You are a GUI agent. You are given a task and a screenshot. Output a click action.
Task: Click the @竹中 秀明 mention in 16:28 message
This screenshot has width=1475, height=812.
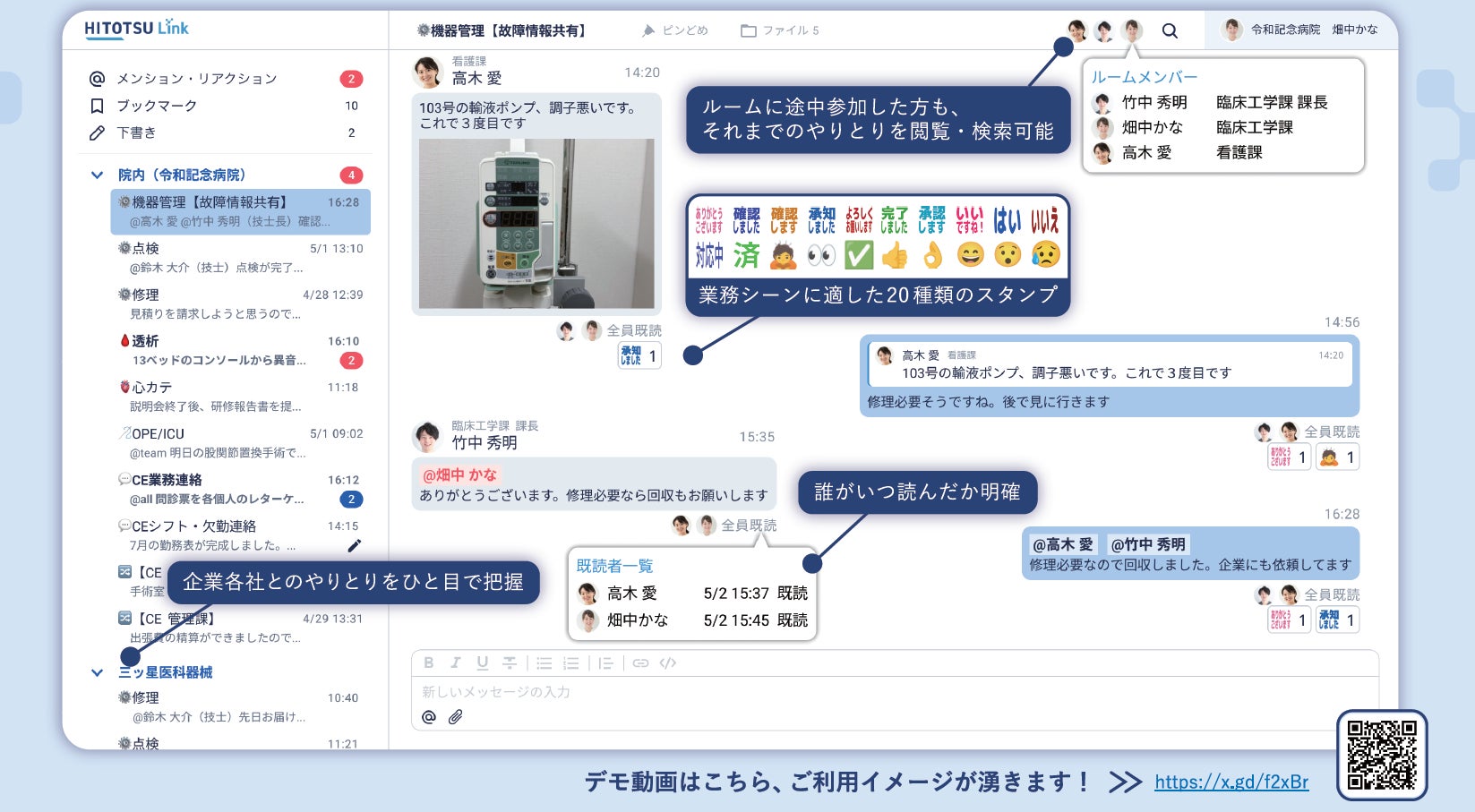[1148, 544]
